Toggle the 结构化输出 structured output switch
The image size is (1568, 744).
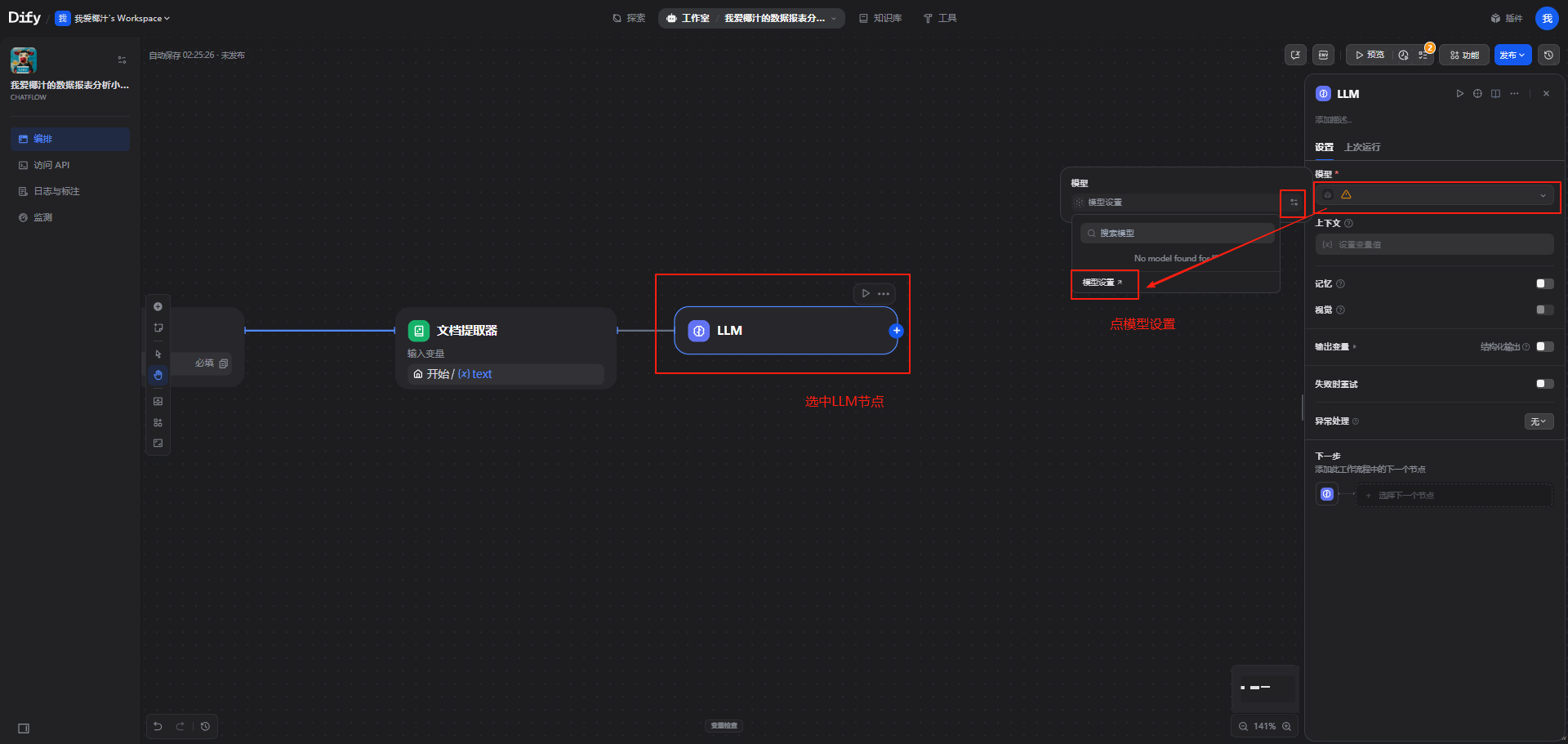click(1544, 347)
